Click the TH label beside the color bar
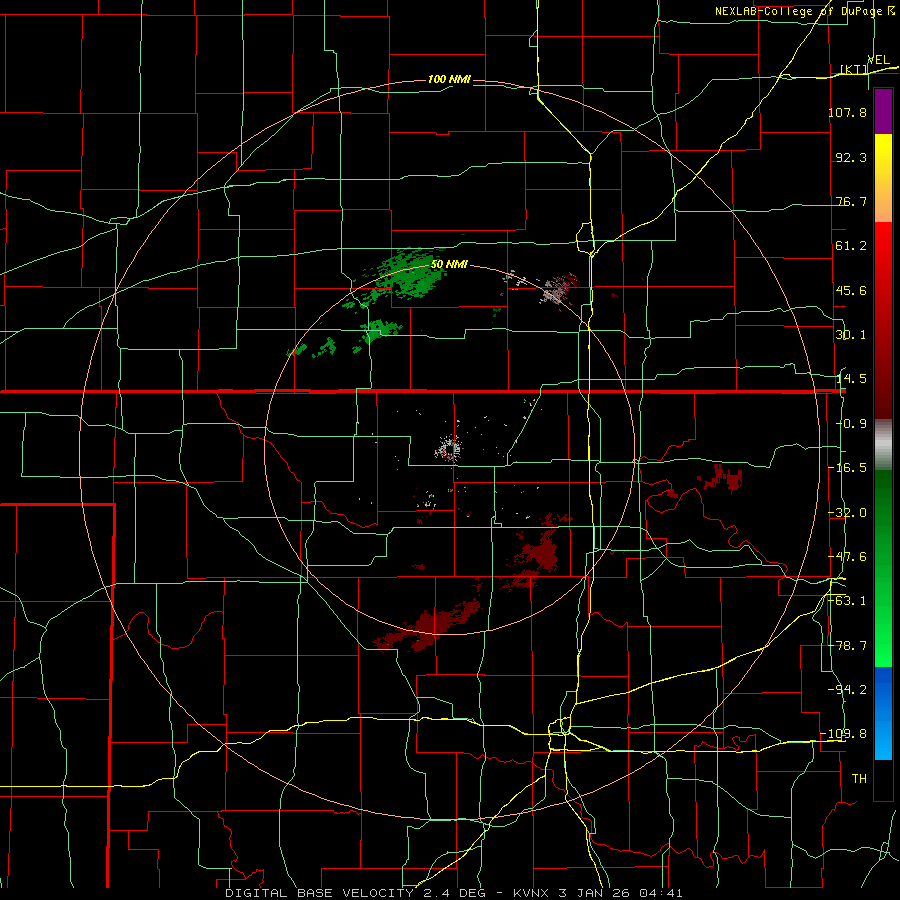The height and width of the screenshot is (900, 900). click(859, 779)
